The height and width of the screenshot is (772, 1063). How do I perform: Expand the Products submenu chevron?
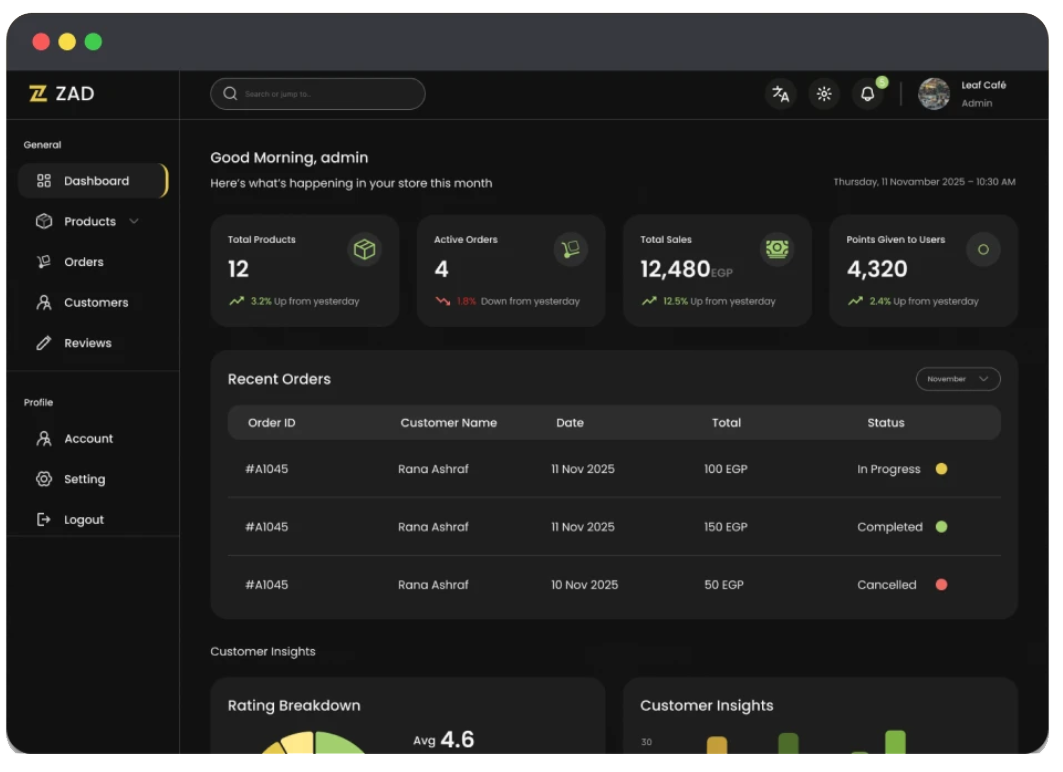(134, 221)
